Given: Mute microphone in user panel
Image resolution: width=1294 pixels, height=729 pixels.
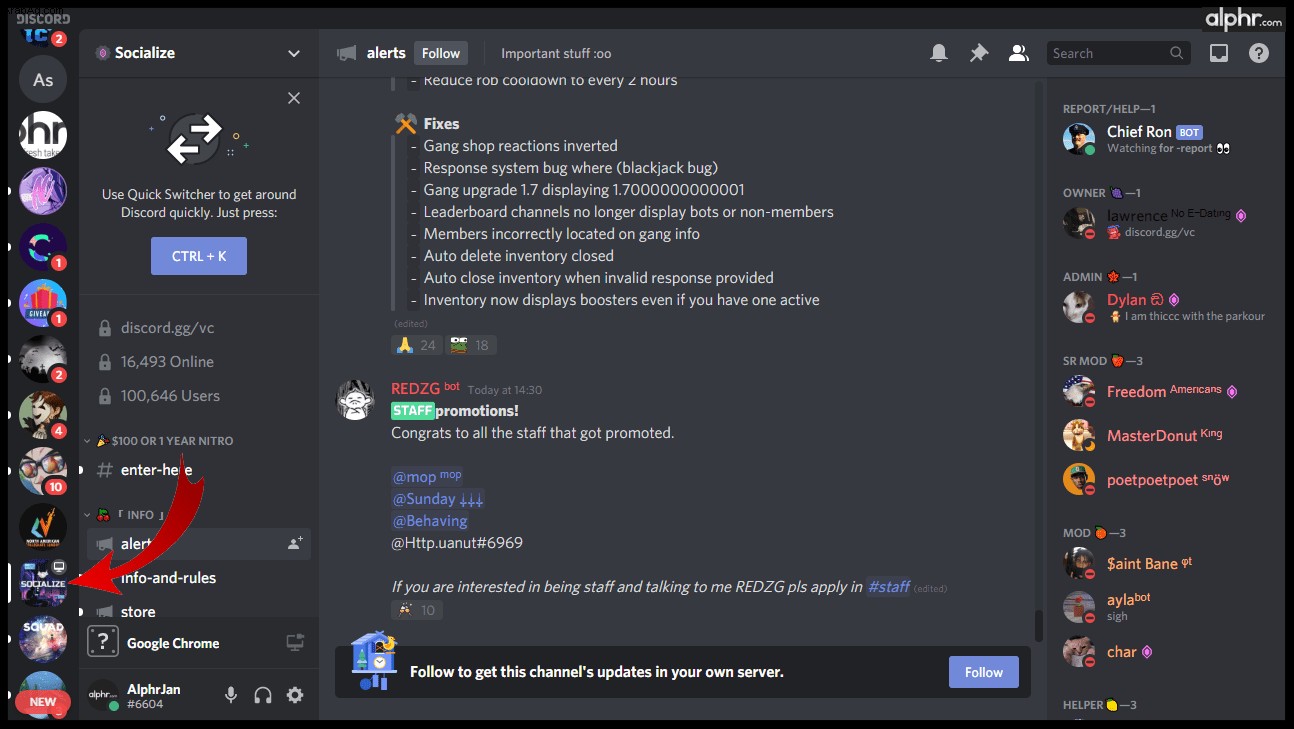Looking at the screenshot, I should 231,695.
